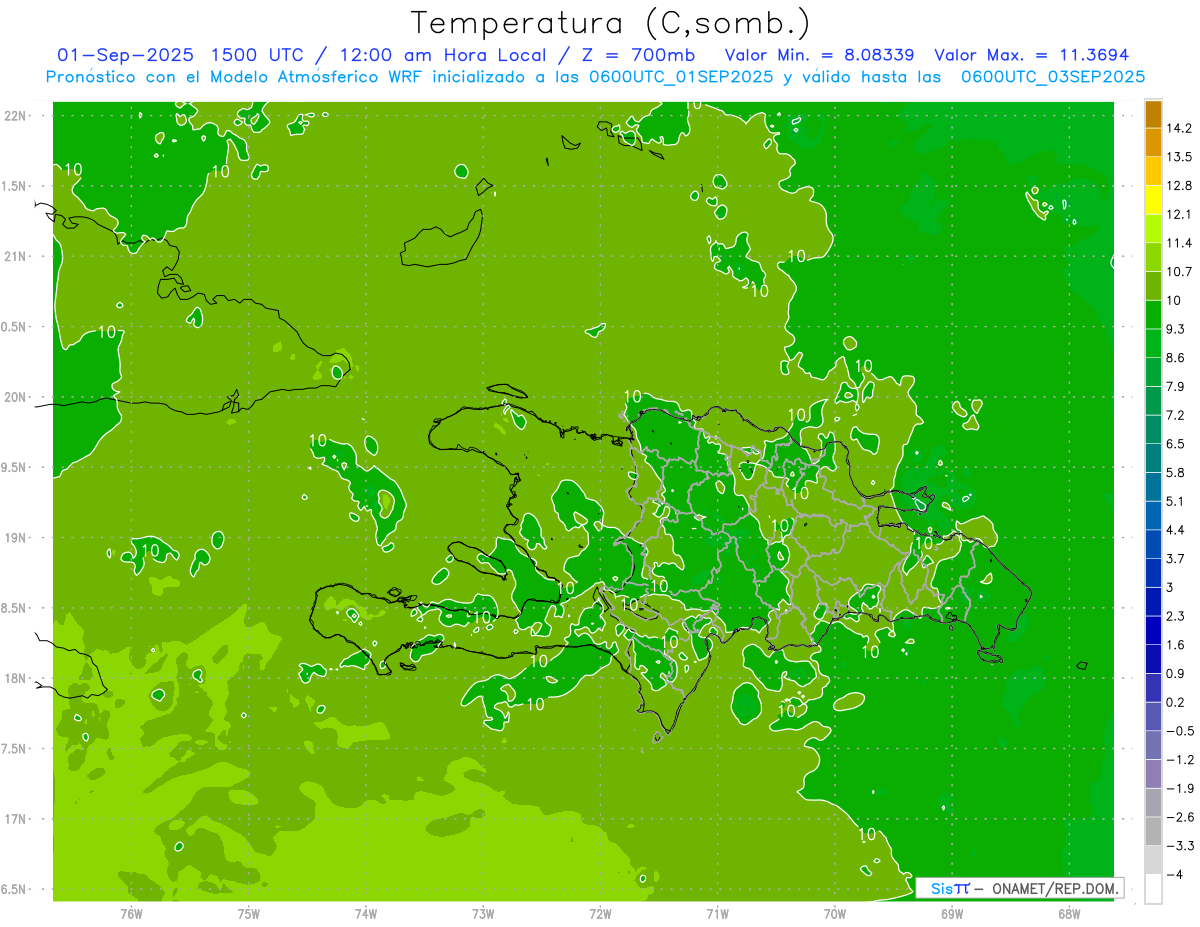Pick the yellow swatch between 12.8 and 12.1
The image size is (1200, 927).
(x=1153, y=200)
